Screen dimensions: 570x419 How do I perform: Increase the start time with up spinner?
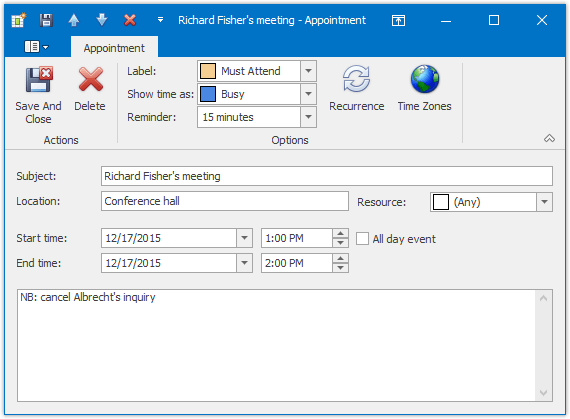point(340,234)
